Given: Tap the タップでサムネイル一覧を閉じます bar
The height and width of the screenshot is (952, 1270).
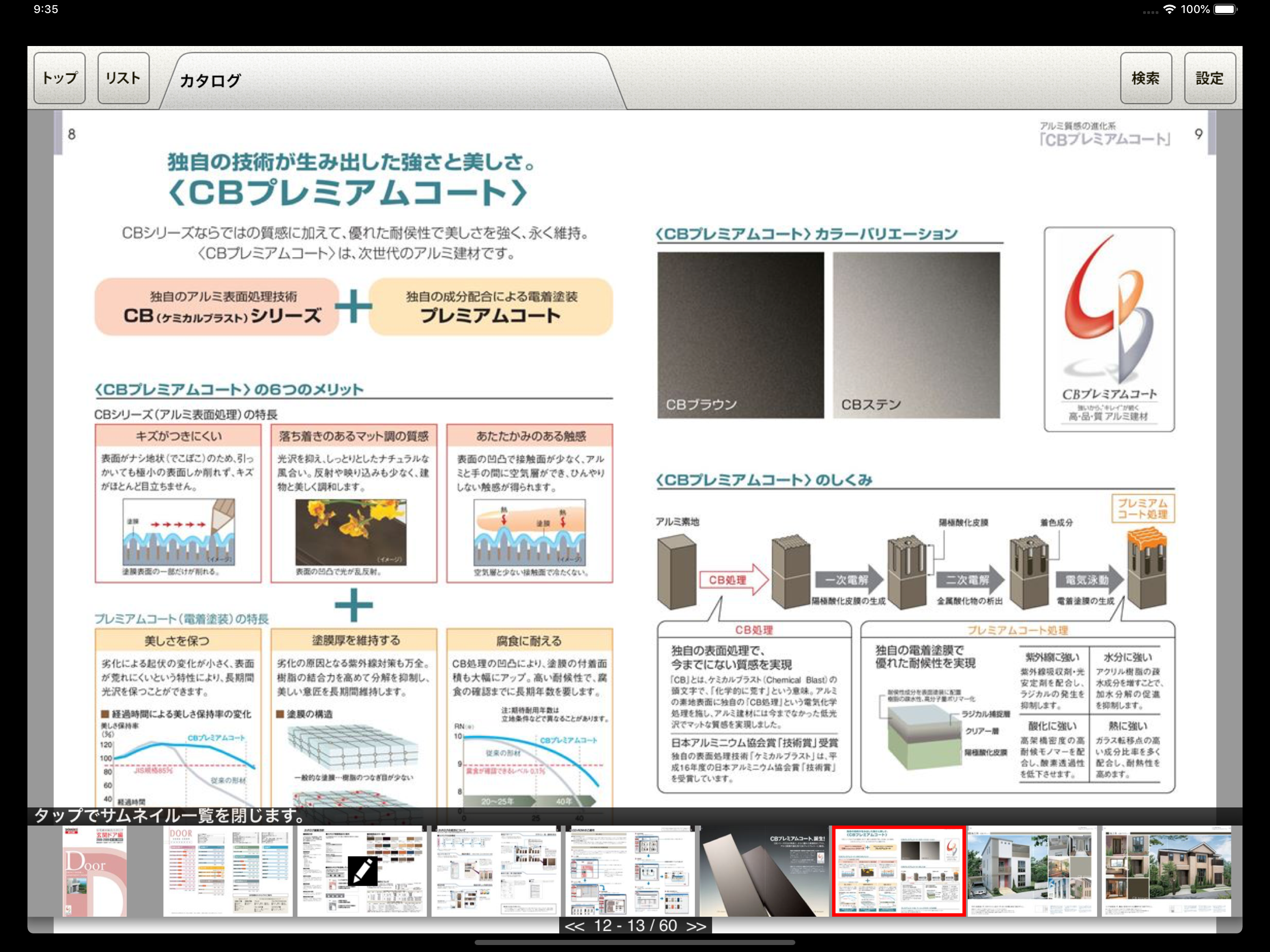Looking at the screenshot, I should tap(635, 816).
